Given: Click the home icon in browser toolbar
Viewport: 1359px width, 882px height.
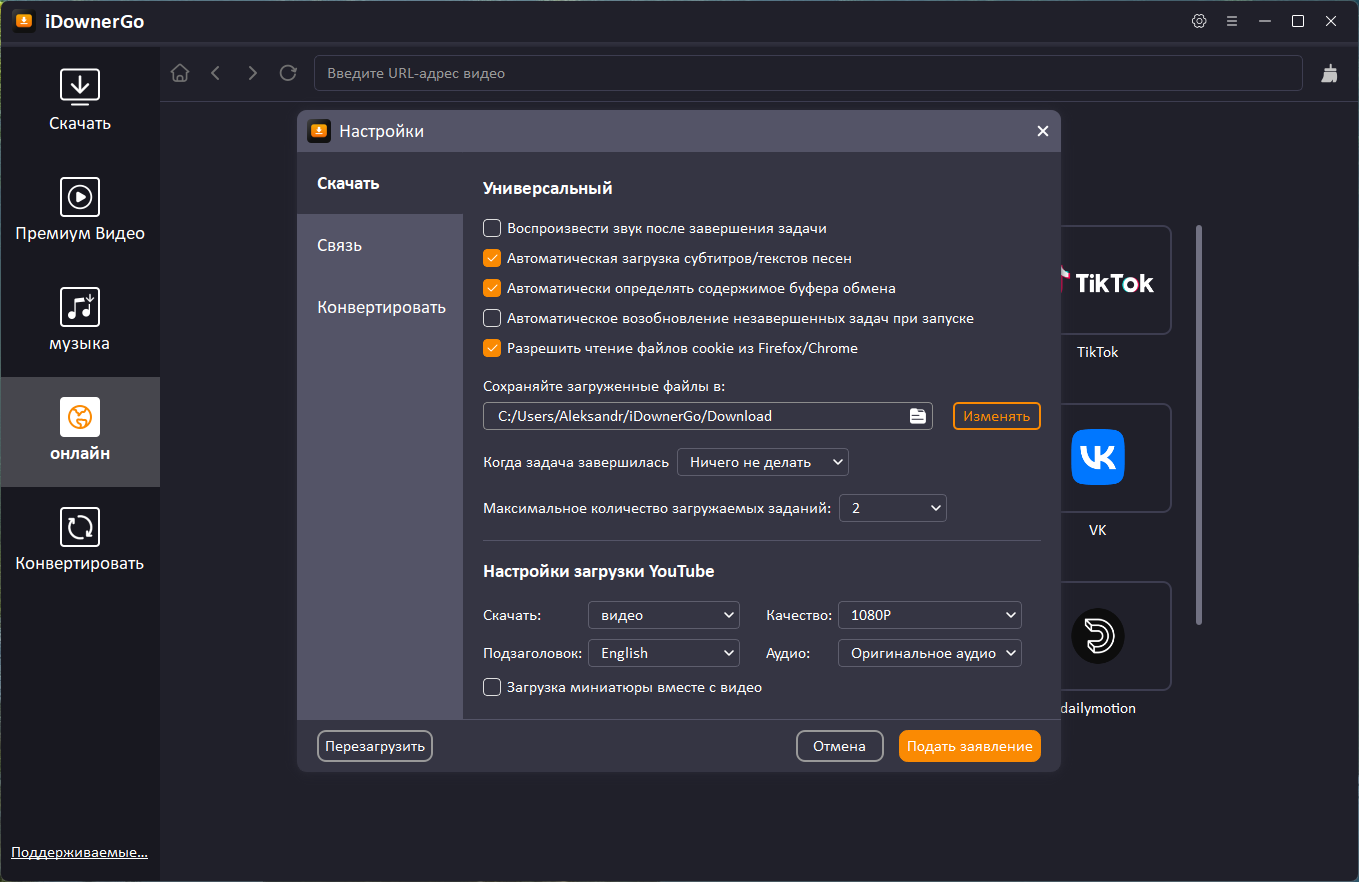Looking at the screenshot, I should pos(180,73).
